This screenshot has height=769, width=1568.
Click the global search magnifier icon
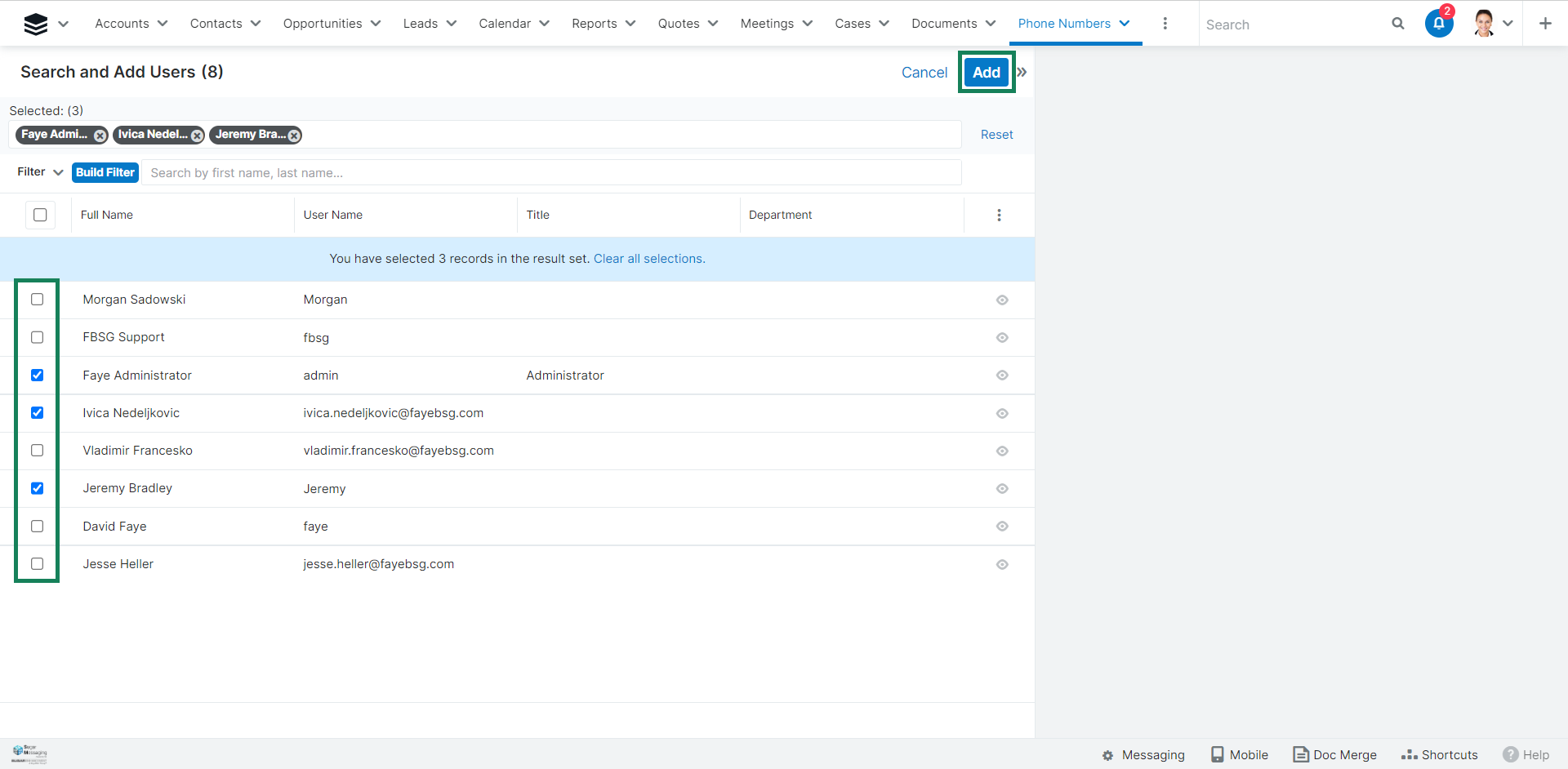[x=1397, y=24]
